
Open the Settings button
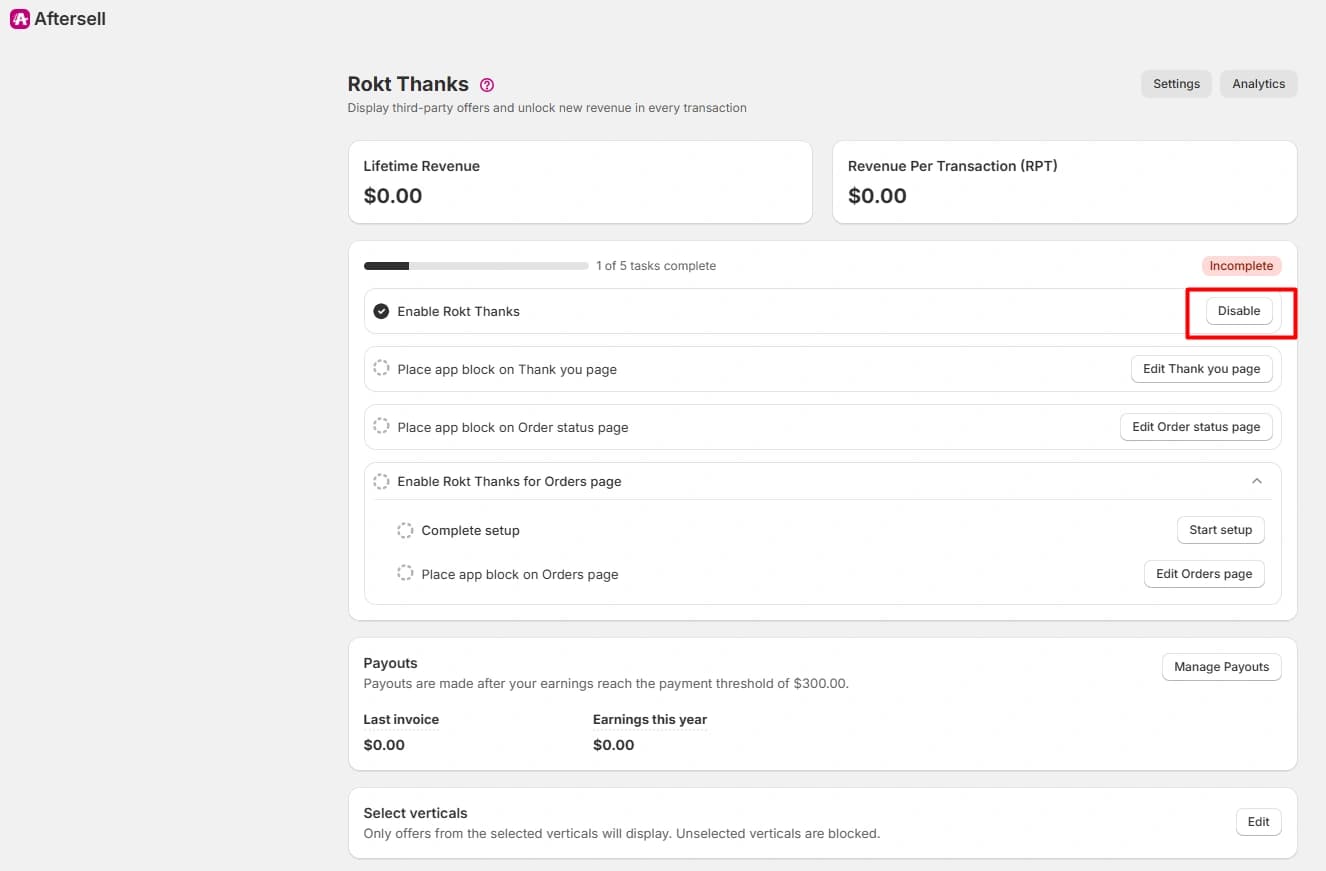pos(1176,84)
